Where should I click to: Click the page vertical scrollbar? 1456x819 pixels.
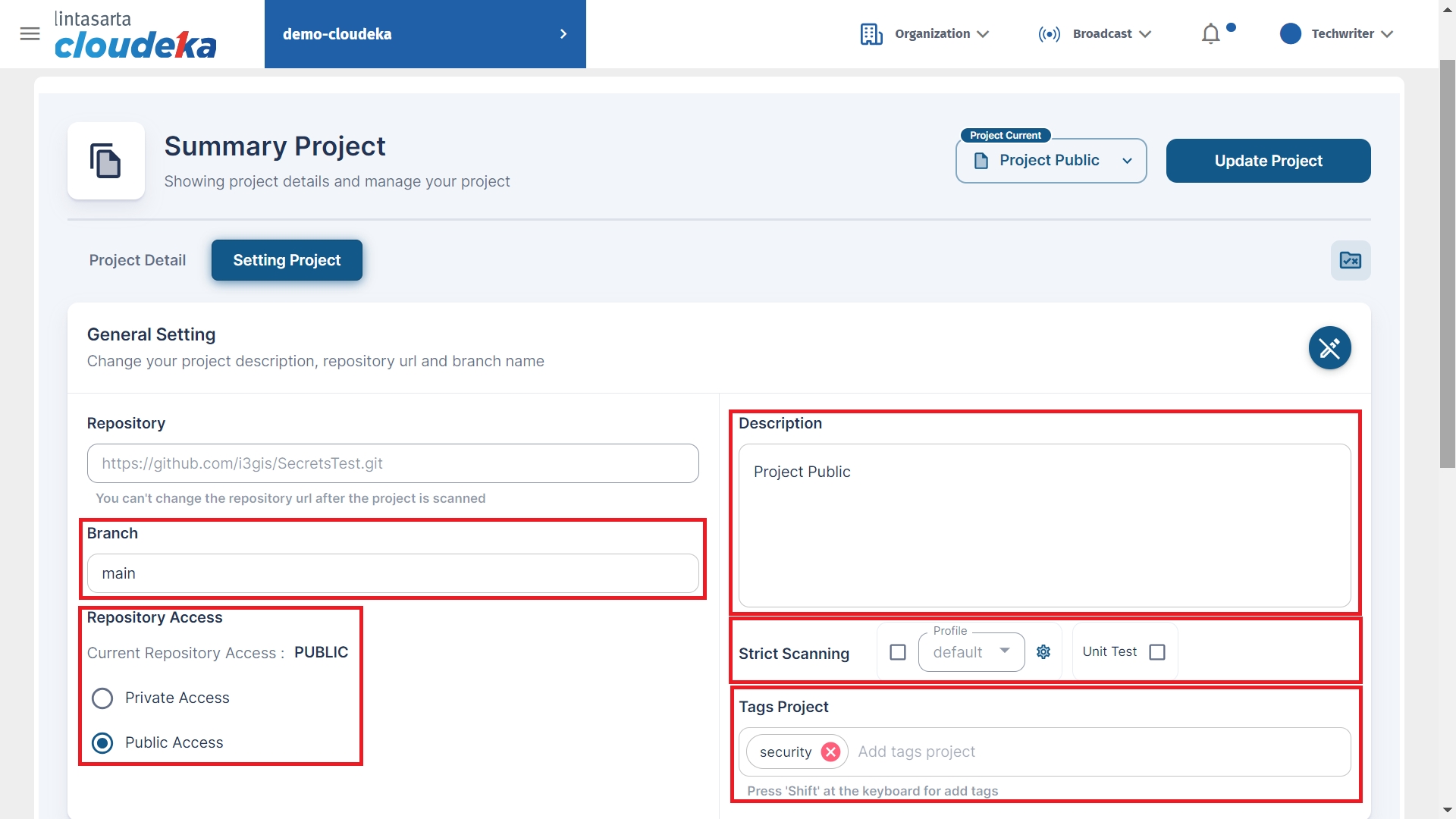(x=1447, y=265)
